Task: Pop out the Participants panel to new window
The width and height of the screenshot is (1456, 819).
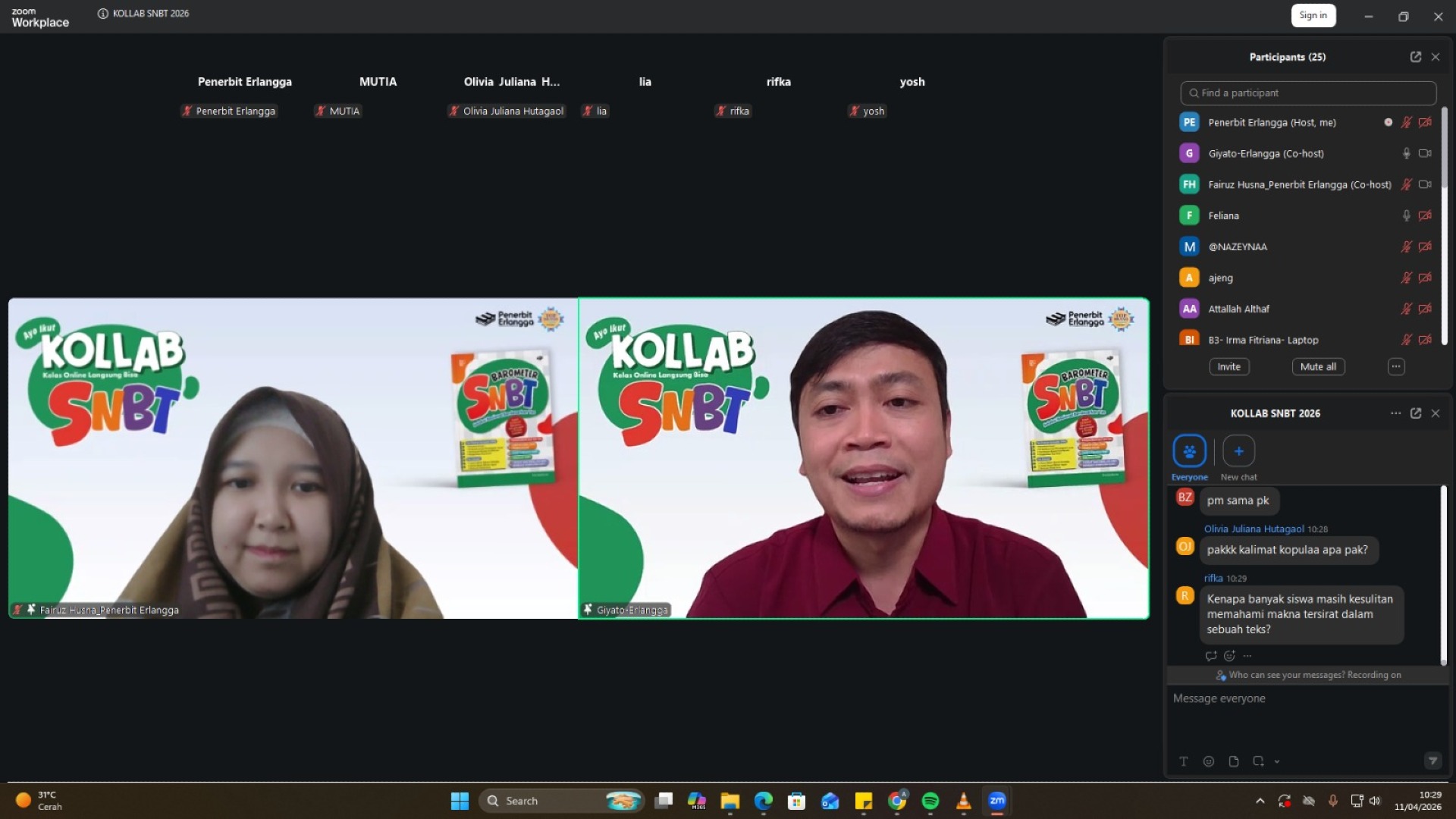Action: click(x=1417, y=56)
